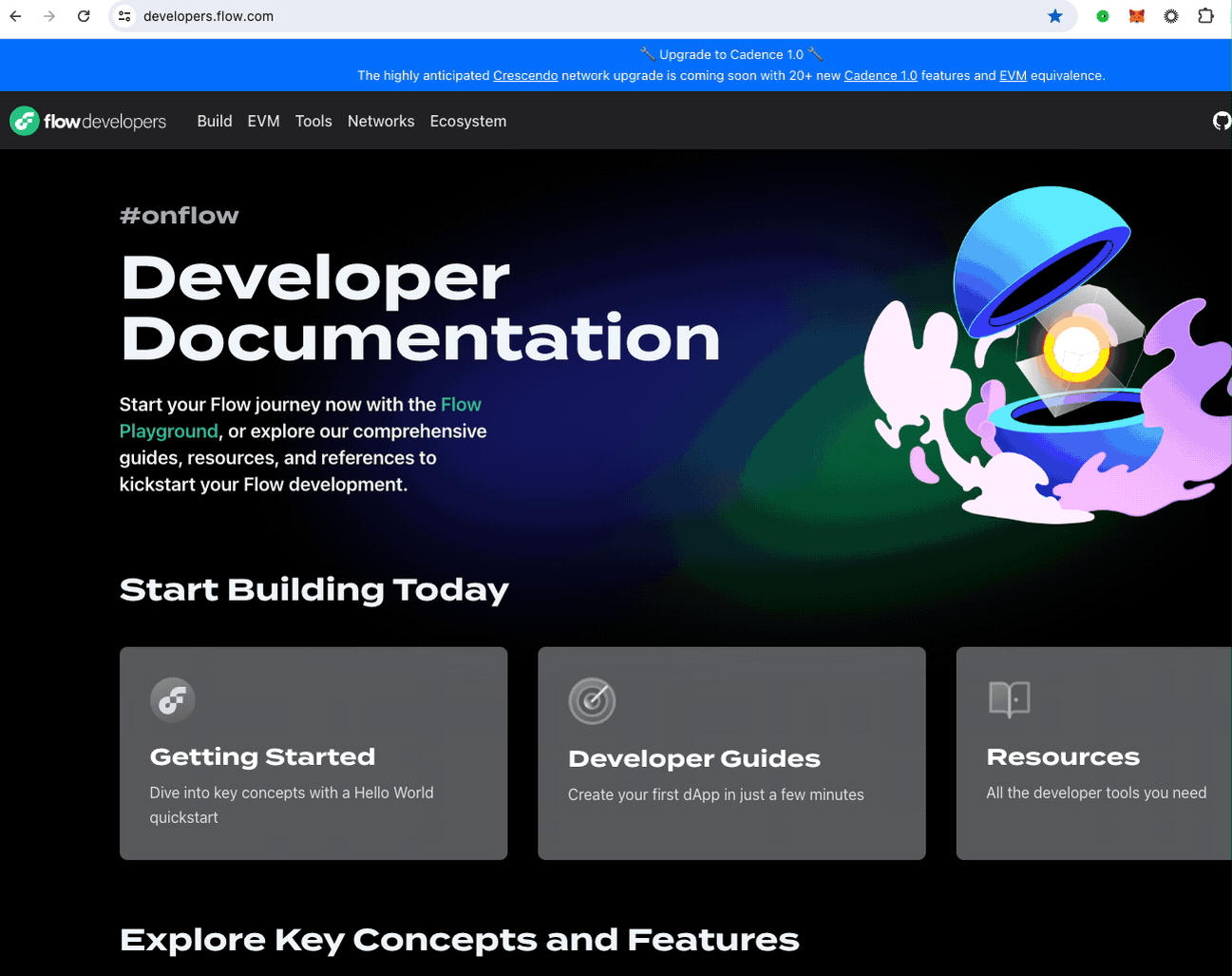Open the Ecosystem nav item
This screenshot has height=976, width=1232.
tap(467, 121)
